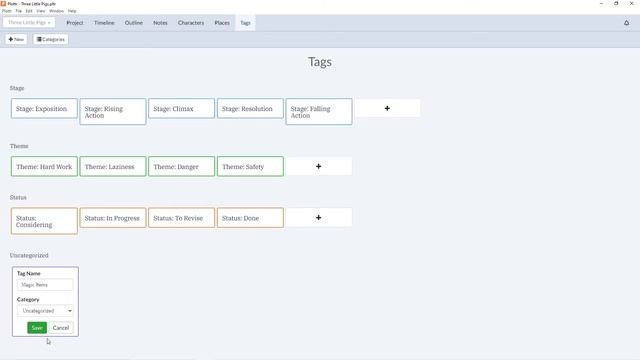Viewport: 640px width, 360px height.
Task: Select the Stage: Climax tag card
Action: 181,109
